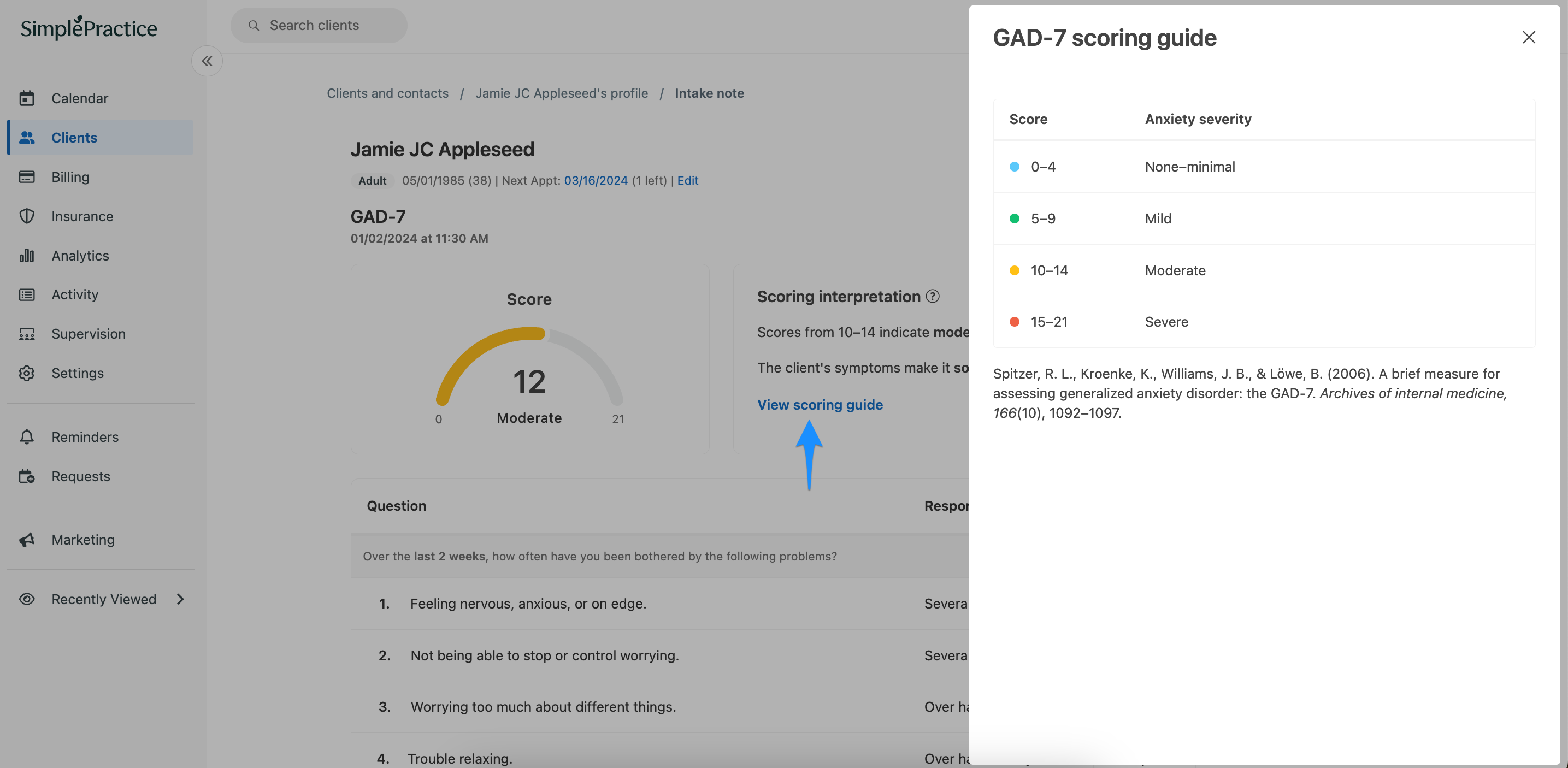Click the Spitzer et al. citation text

tap(1249, 393)
